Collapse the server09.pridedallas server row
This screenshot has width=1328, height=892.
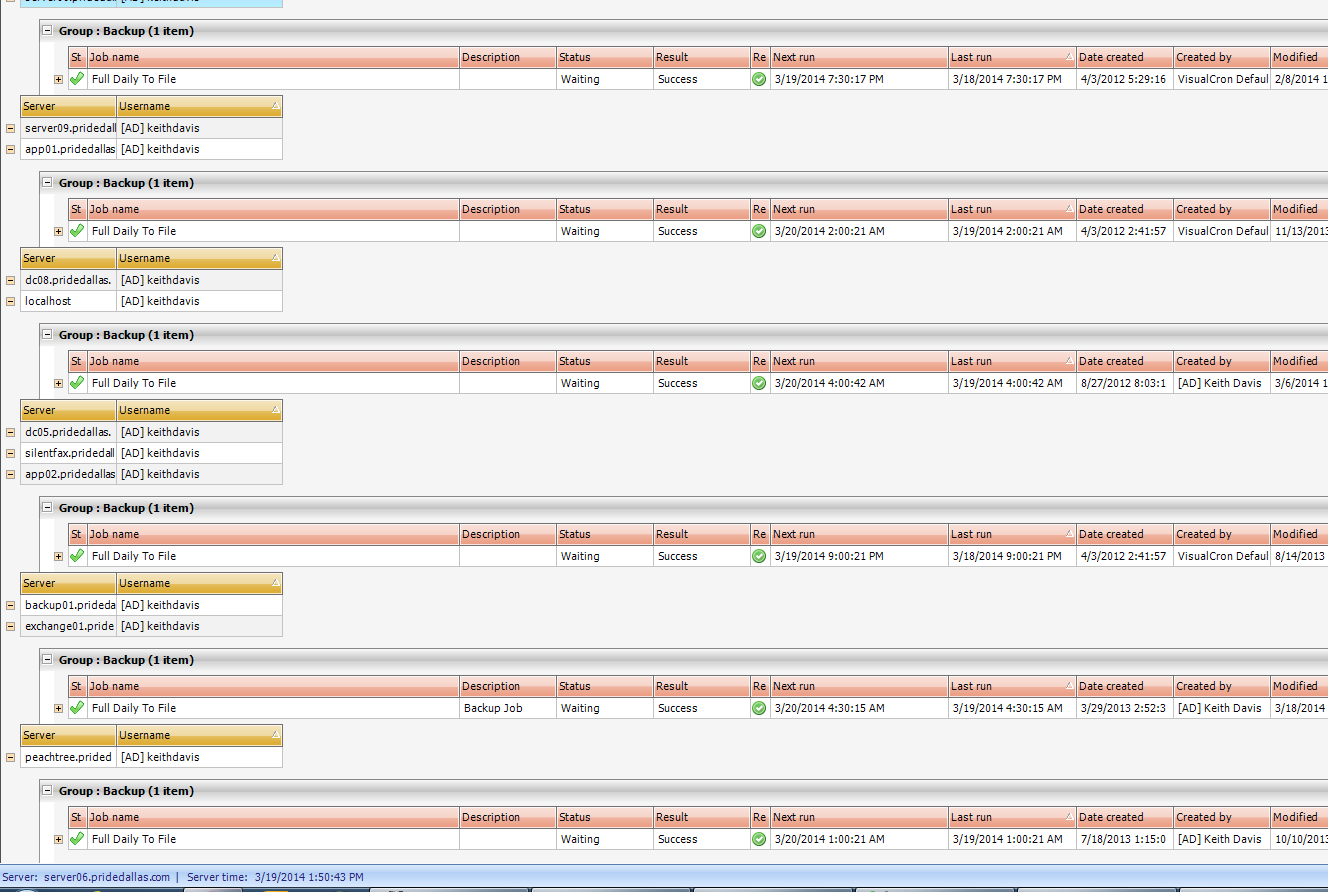tap(10, 128)
